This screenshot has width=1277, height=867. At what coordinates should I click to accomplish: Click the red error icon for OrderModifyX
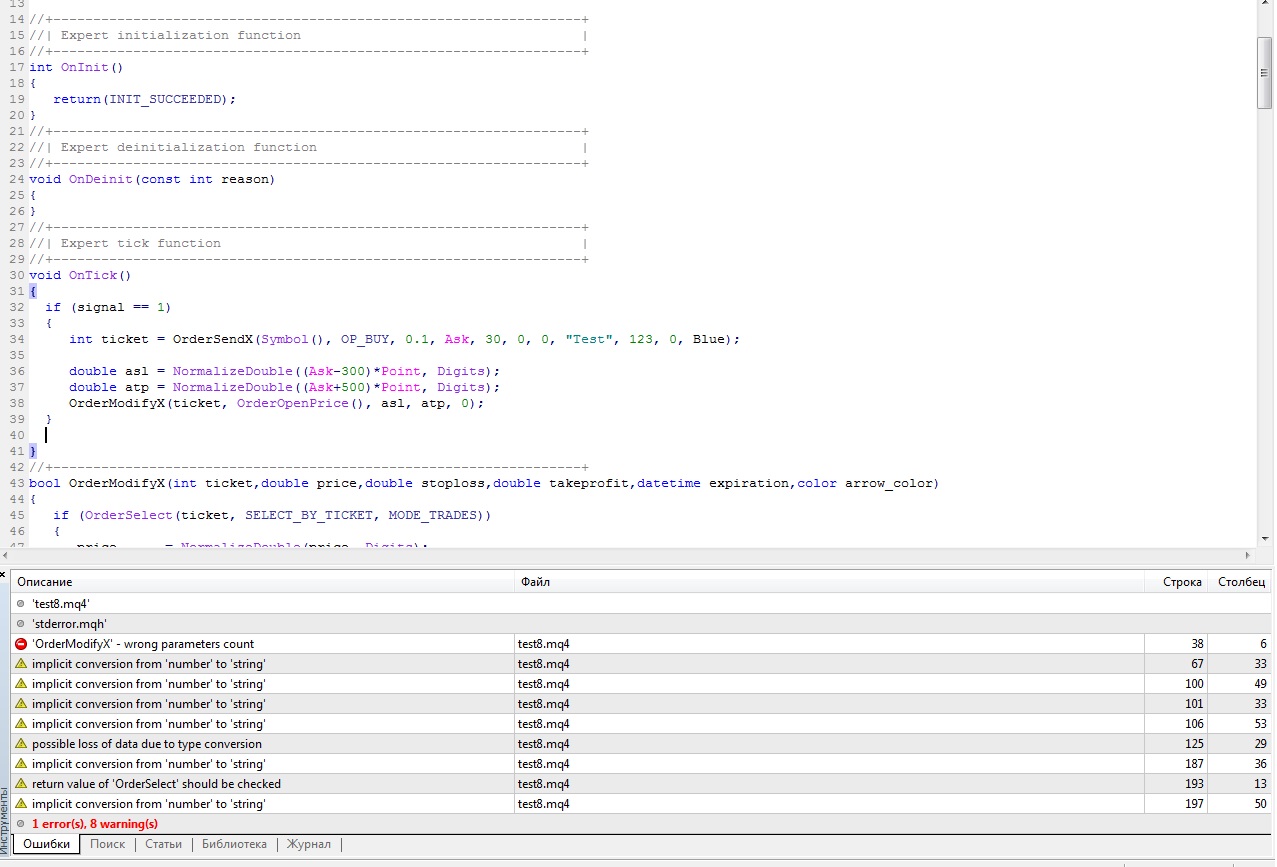(21, 644)
